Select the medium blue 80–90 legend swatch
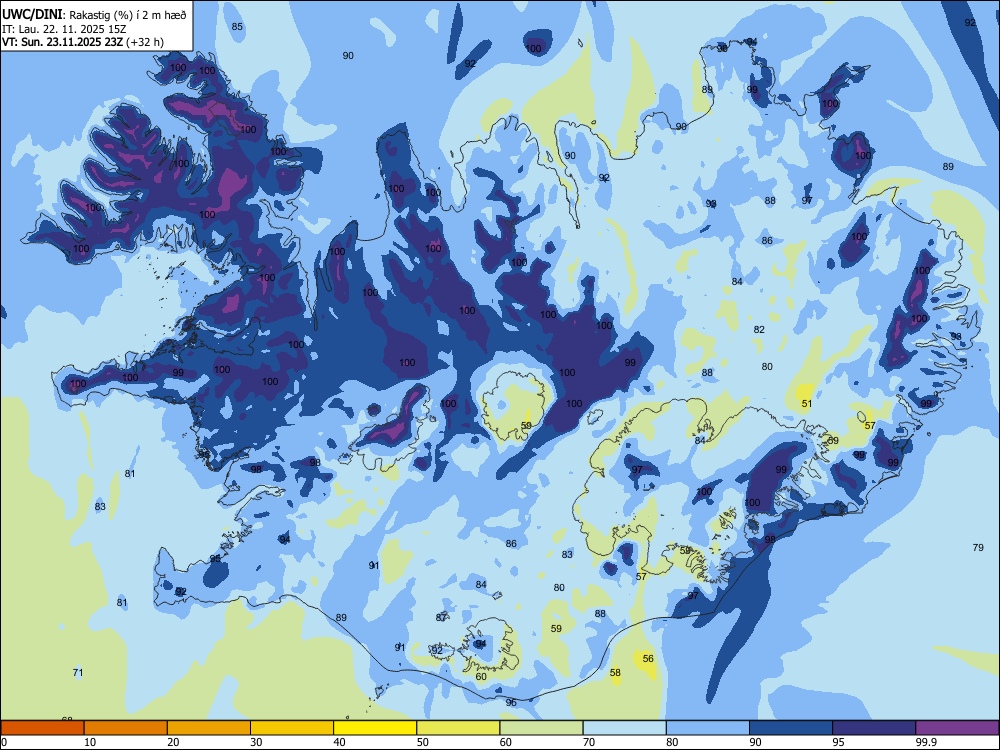 (x=708, y=728)
